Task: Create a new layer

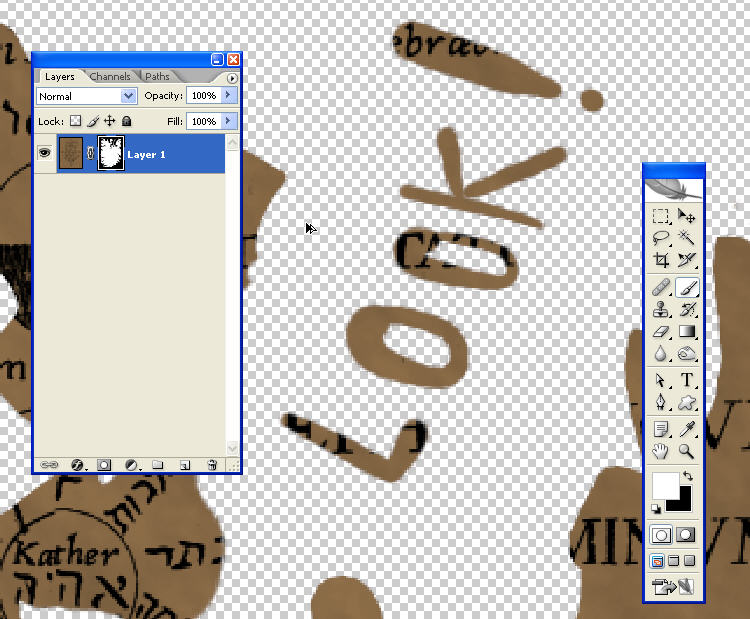Action: (x=185, y=464)
